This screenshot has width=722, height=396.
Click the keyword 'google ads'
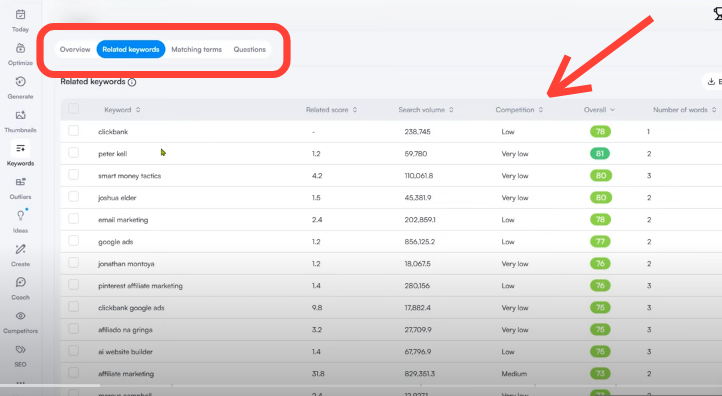(116, 242)
